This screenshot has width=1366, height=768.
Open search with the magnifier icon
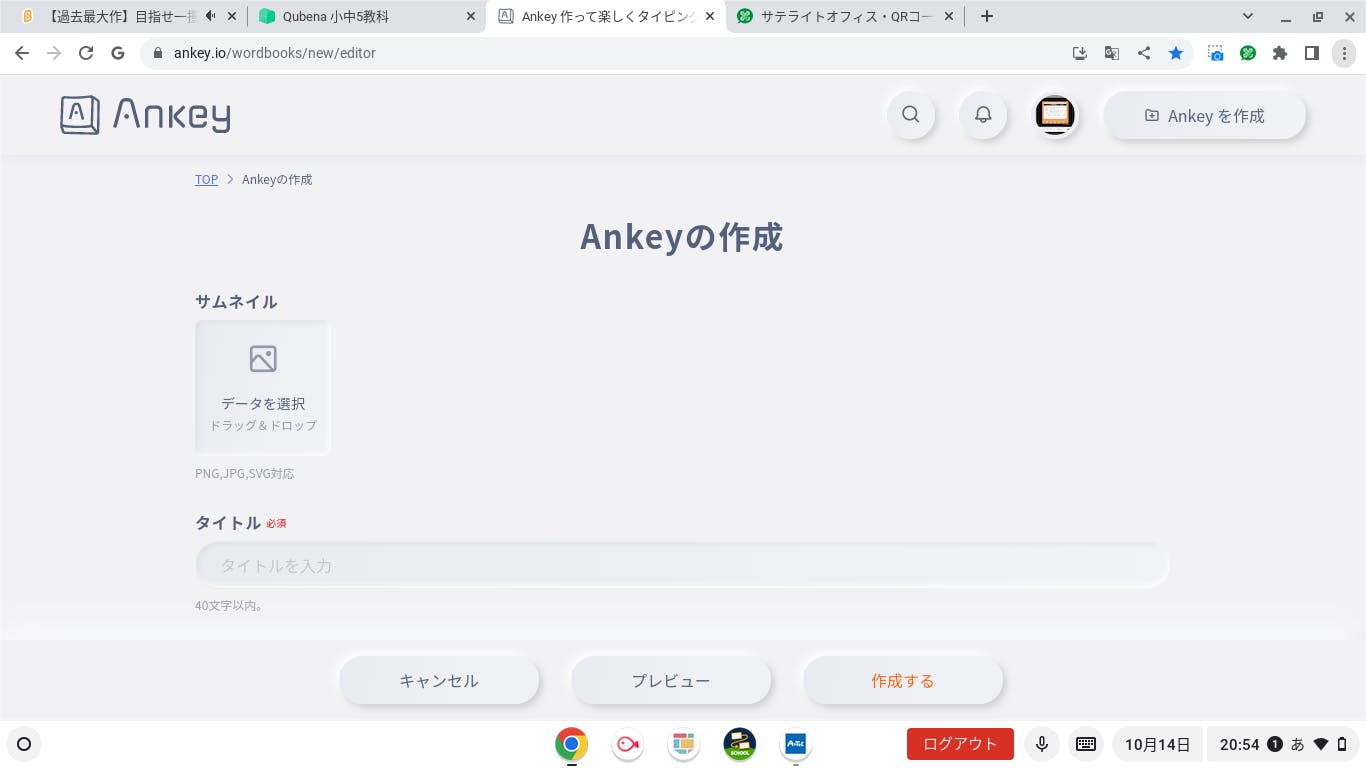pyautogui.click(x=910, y=115)
